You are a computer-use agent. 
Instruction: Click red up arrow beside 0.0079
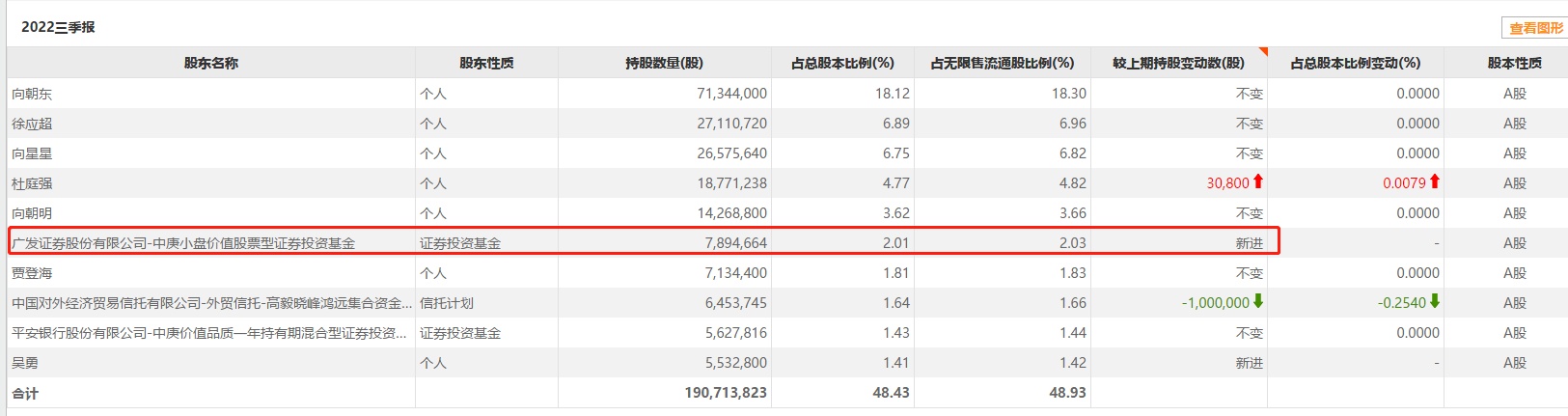[x=1435, y=181]
